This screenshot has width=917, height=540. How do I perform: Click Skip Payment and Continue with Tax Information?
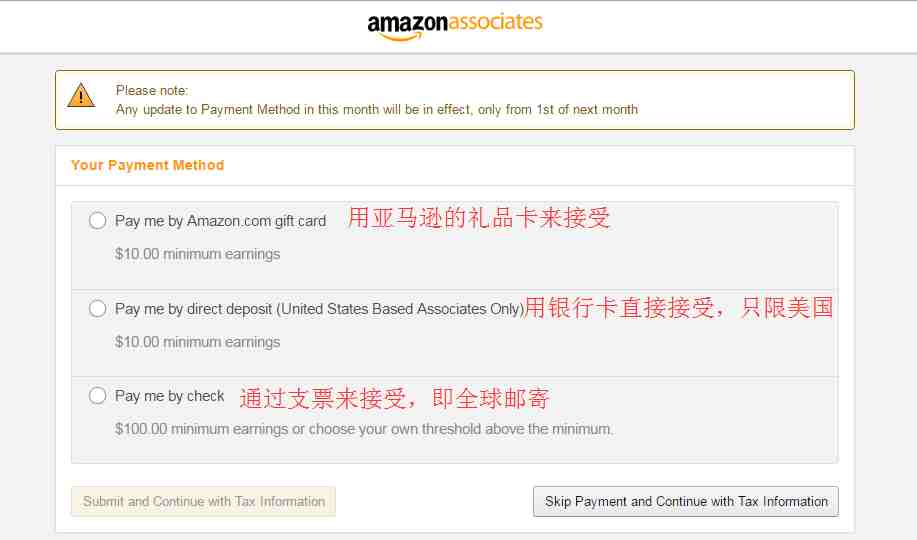686,501
